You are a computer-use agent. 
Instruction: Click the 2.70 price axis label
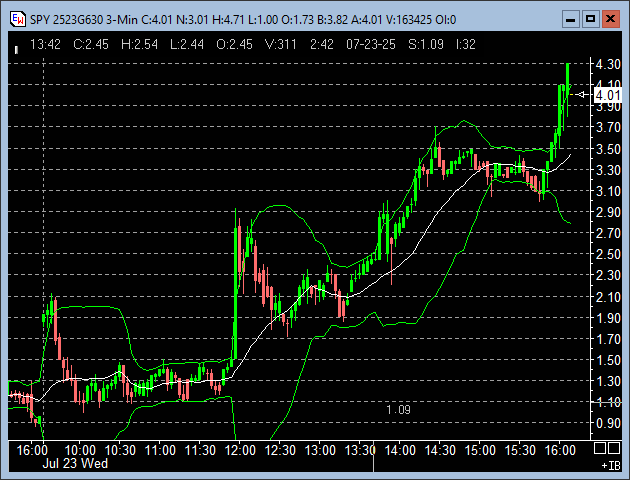coord(608,233)
